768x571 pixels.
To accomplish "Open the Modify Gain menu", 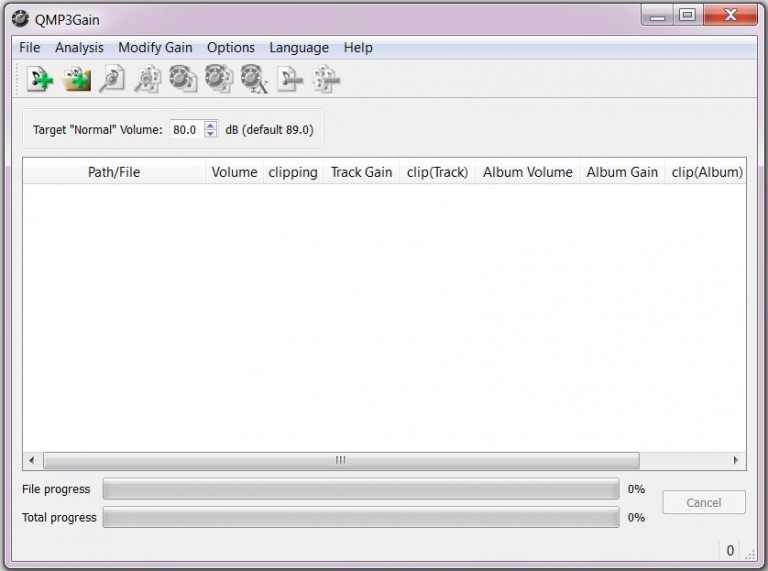I will (155, 48).
